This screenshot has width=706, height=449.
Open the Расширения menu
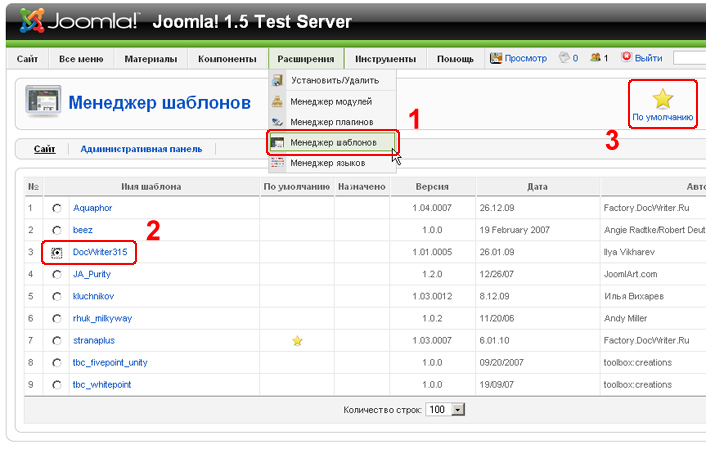click(306, 59)
